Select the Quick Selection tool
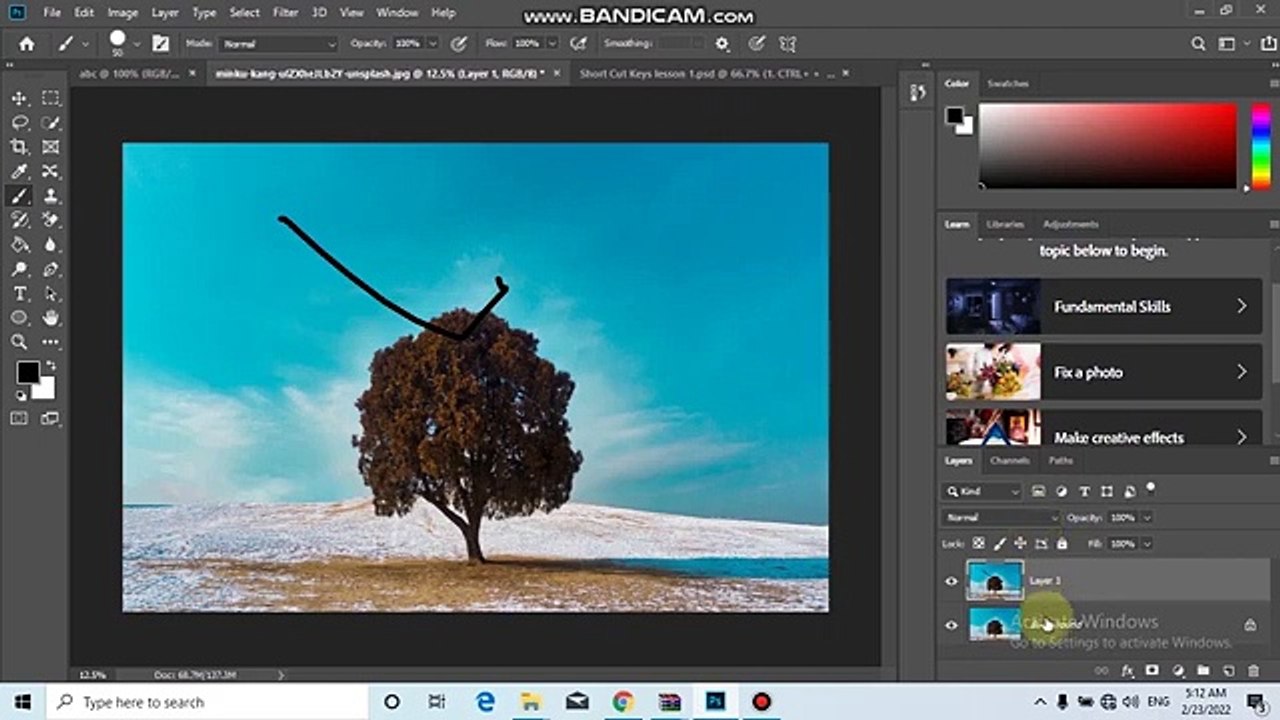The image size is (1280, 720). point(50,122)
